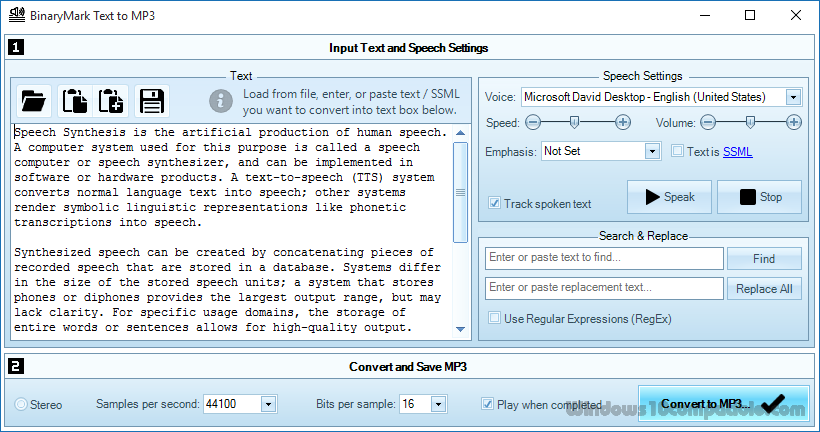Decrease speed with the minus icon
The height and width of the screenshot is (432, 820).
pos(533,122)
